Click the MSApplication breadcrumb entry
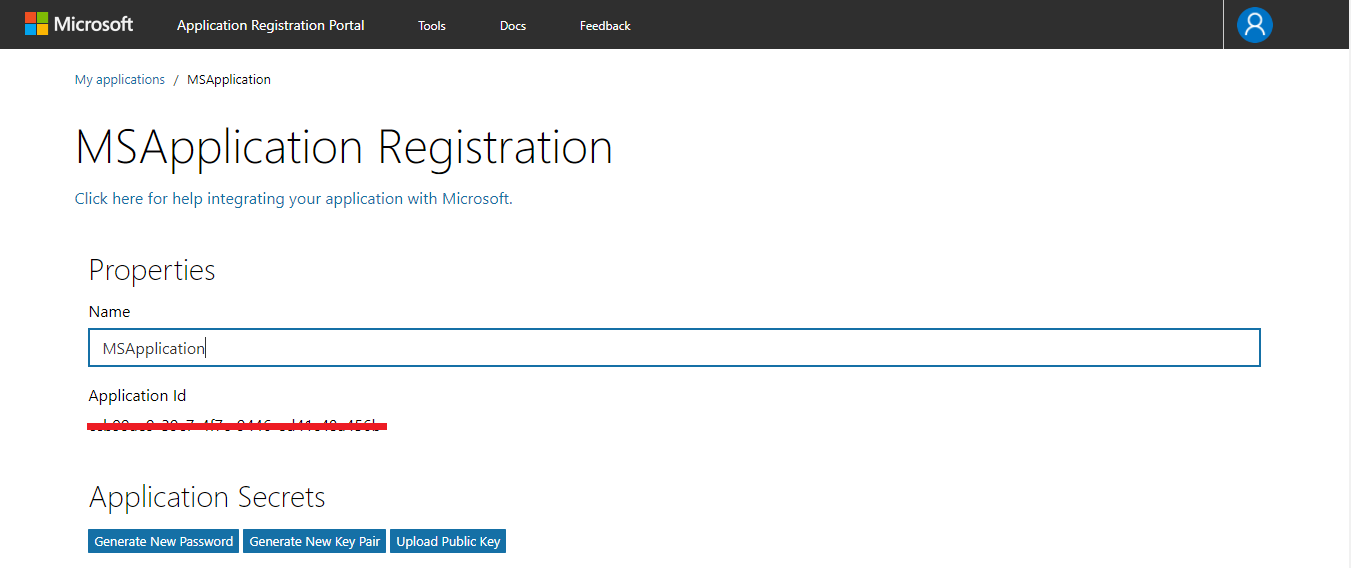This screenshot has width=1351, height=568. [x=229, y=80]
